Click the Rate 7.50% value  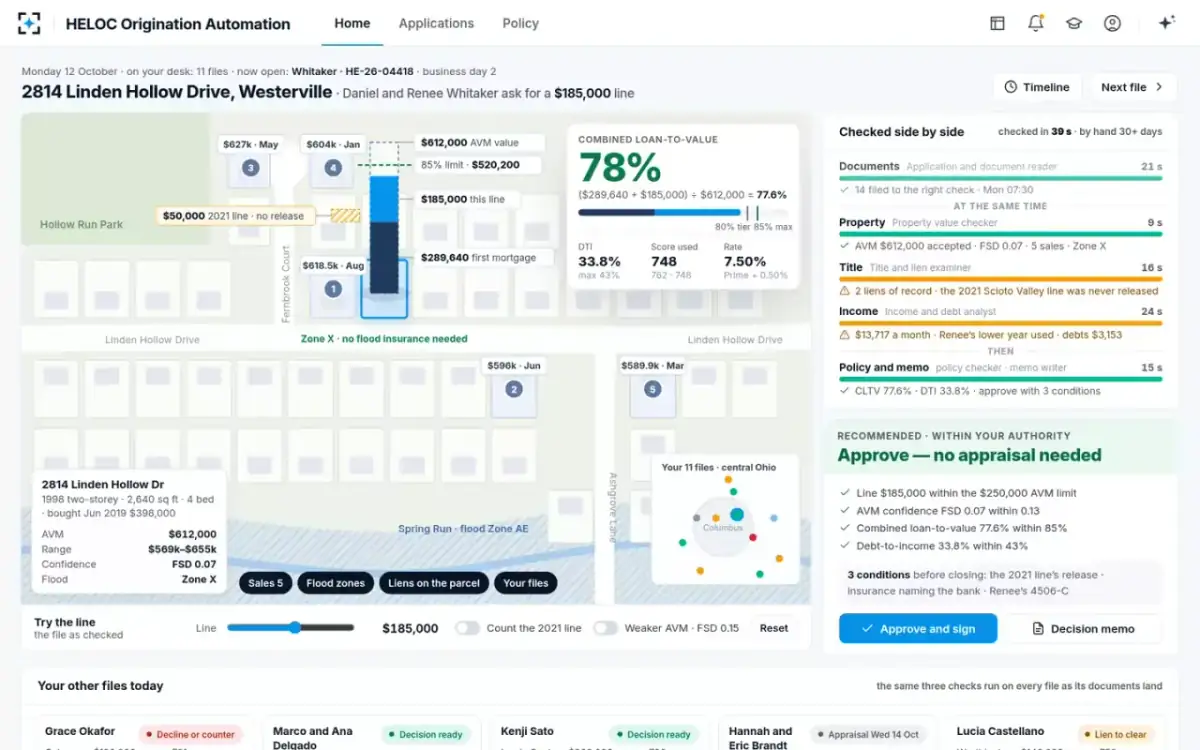[x=745, y=261]
